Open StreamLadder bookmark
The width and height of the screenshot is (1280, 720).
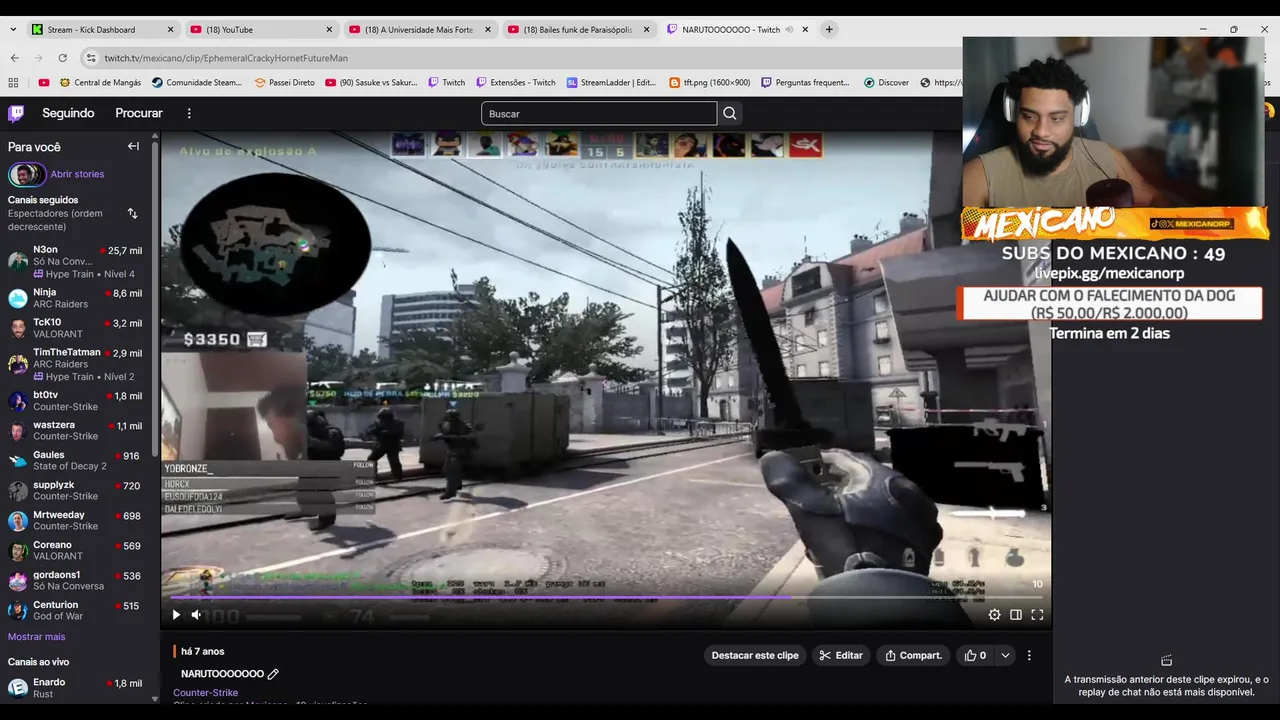(611, 83)
